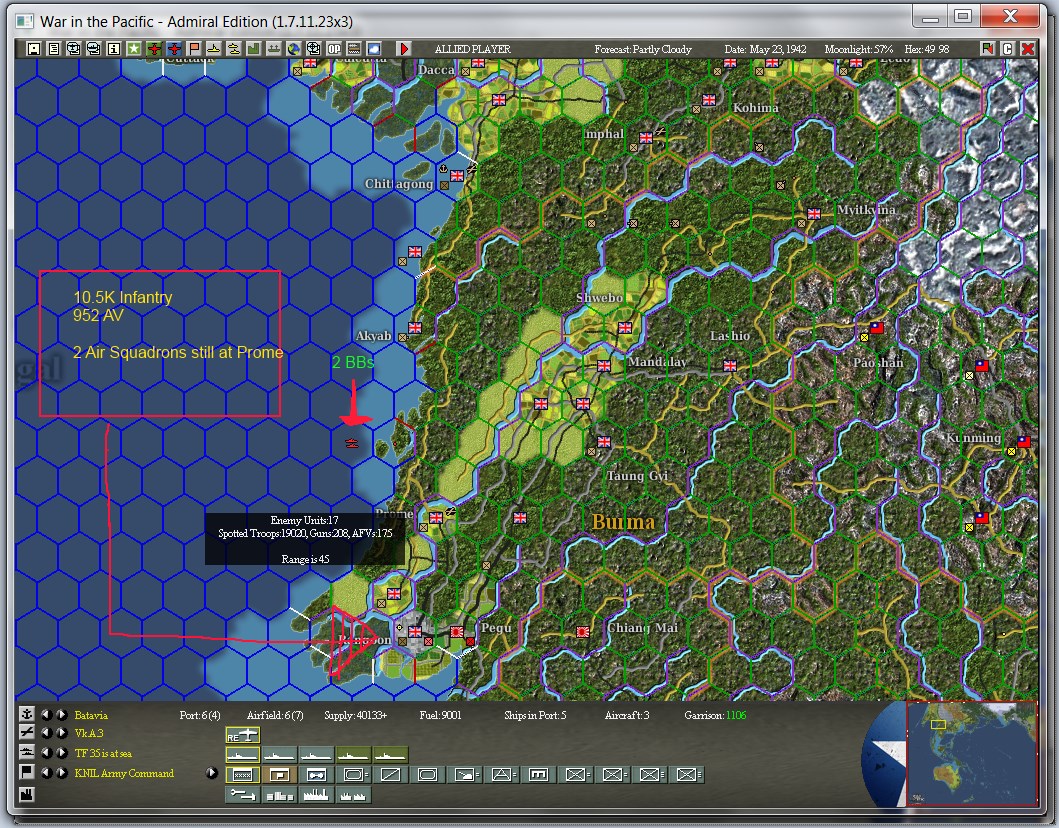This screenshot has width=1059, height=828.
Task: Go to previous air unit before VkA 3
Action: point(46,733)
